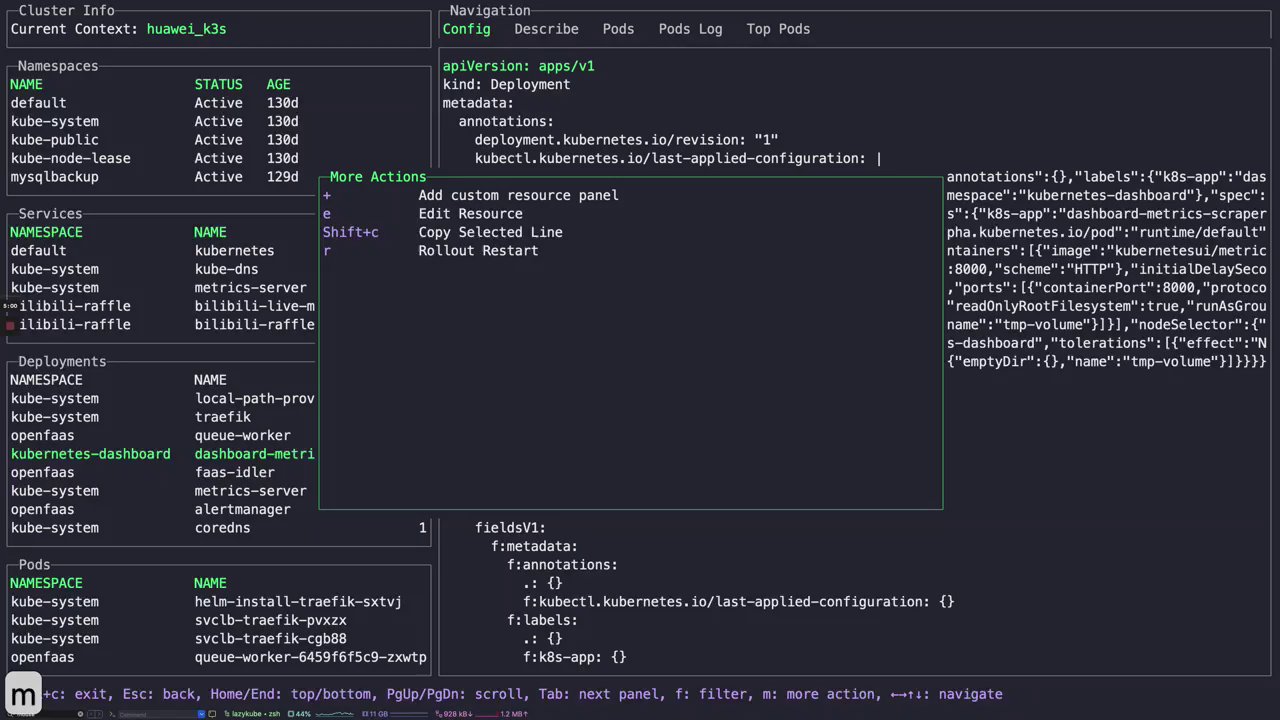Click the "m" logo icon
This screenshot has width=1280, height=720.
pyautogui.click(x=24, y=693)
